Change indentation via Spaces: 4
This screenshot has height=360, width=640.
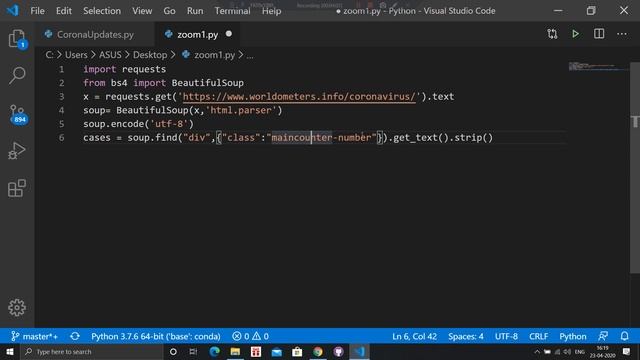466,336
